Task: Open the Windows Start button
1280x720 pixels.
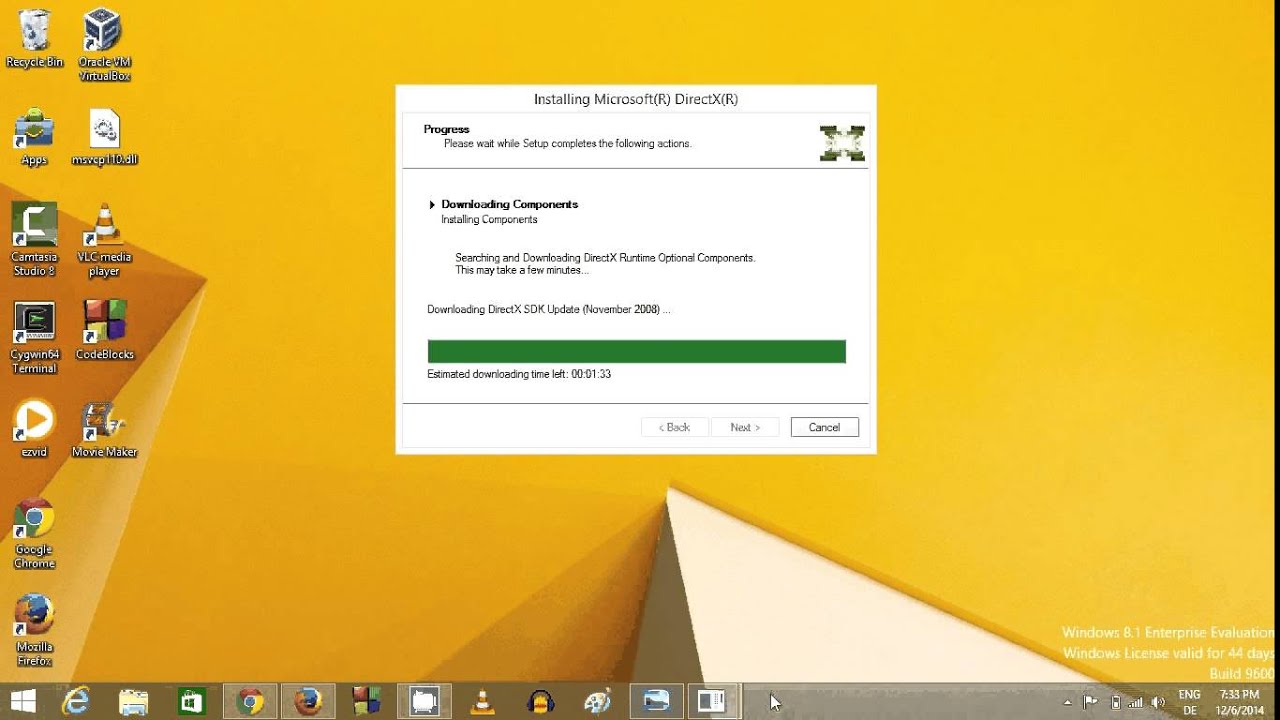Action: 22,702
